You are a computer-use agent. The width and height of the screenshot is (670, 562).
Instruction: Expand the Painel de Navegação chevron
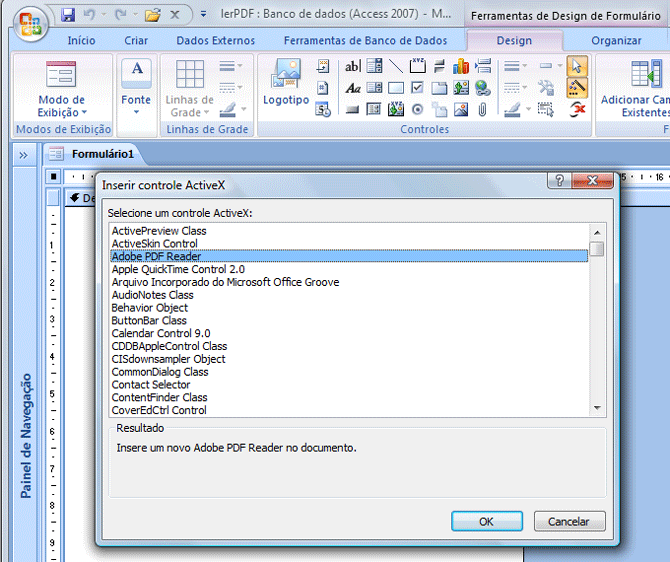pos(24,155)
